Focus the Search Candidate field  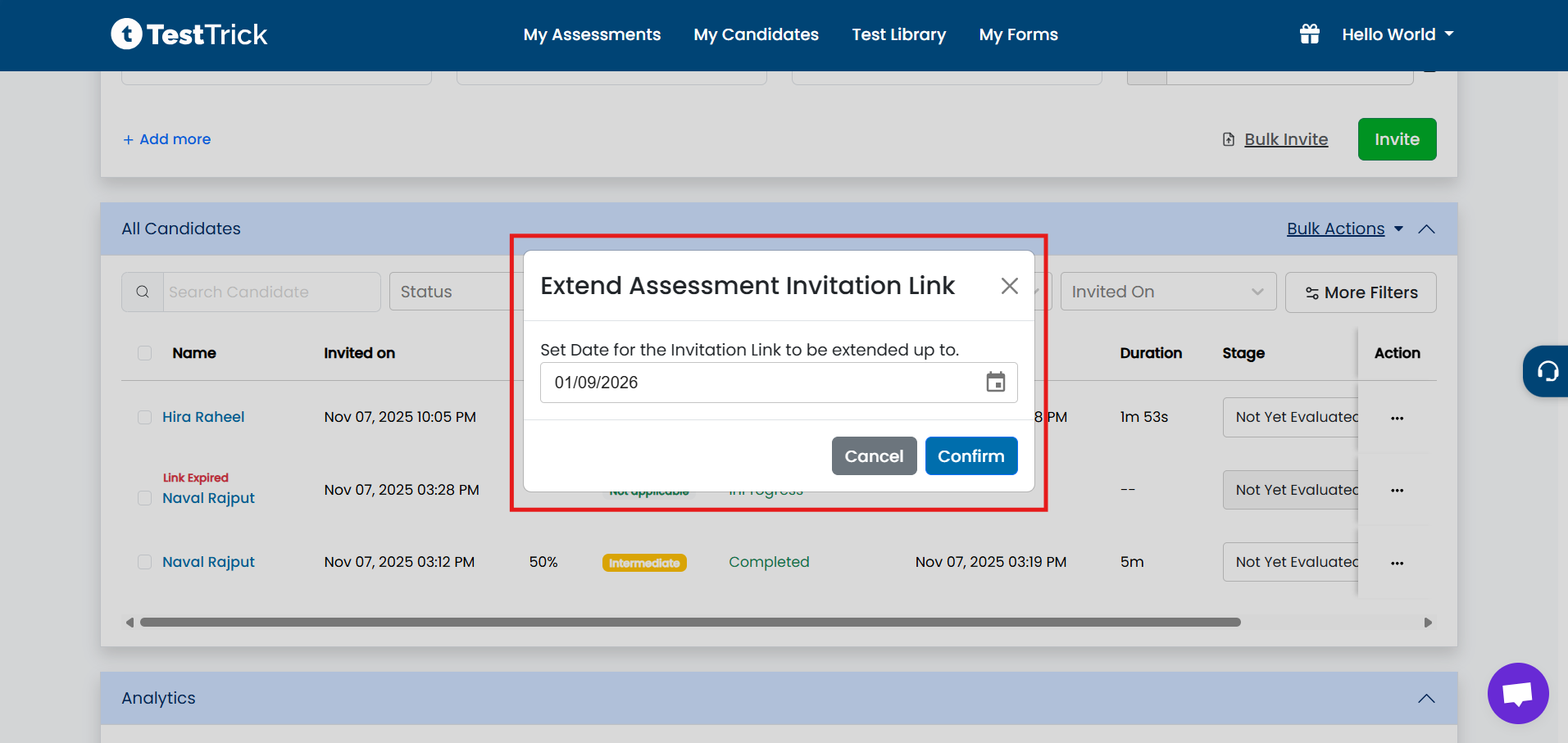(271, 292)
